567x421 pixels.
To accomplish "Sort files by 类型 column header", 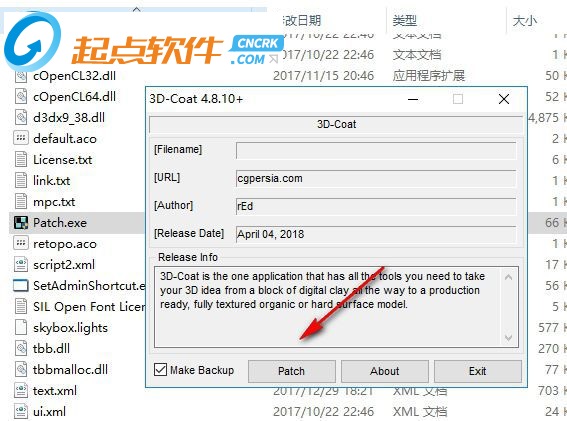I will click(405, 21).
